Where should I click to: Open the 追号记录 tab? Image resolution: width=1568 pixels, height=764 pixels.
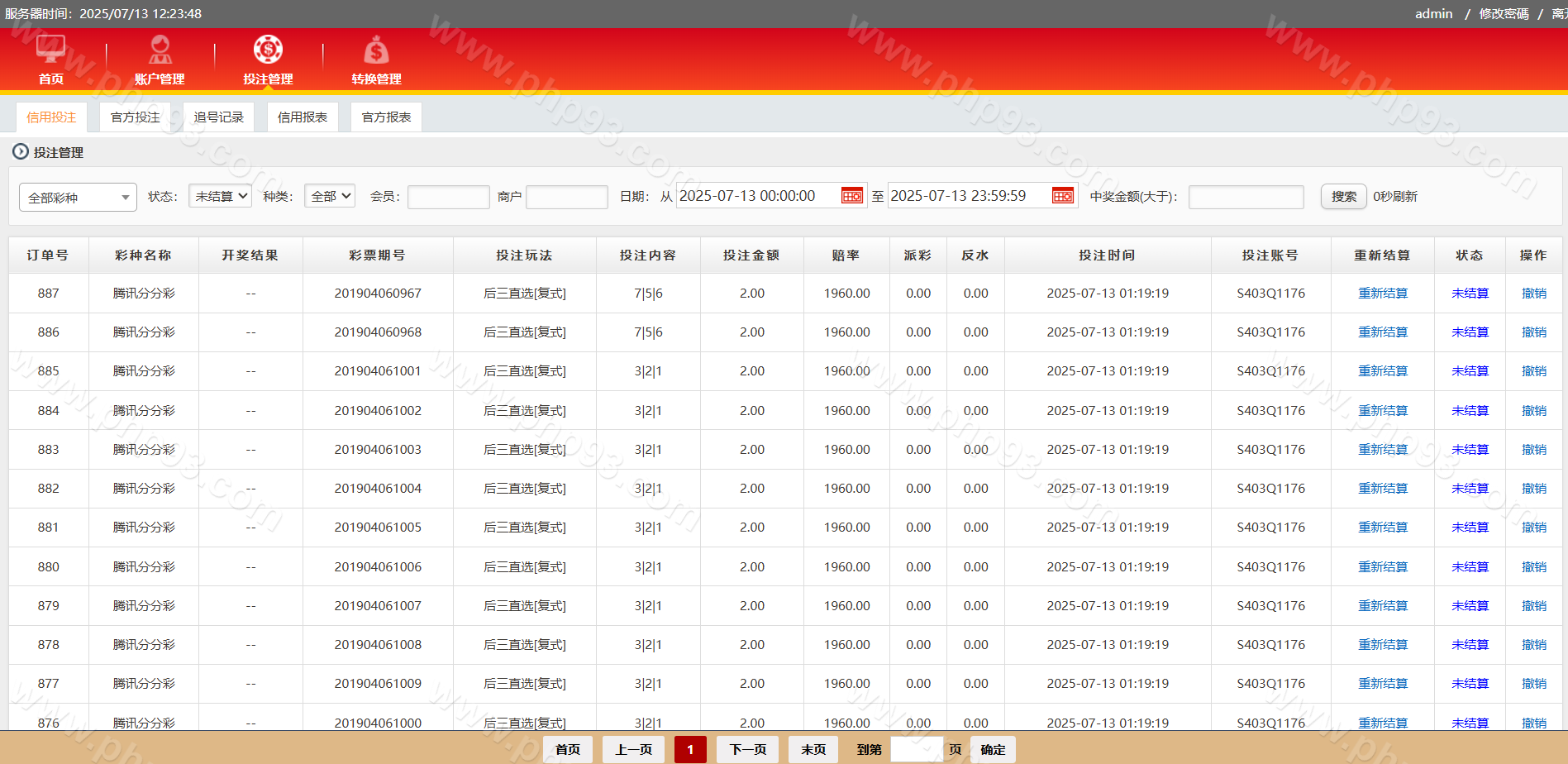(x=219, y=117)
